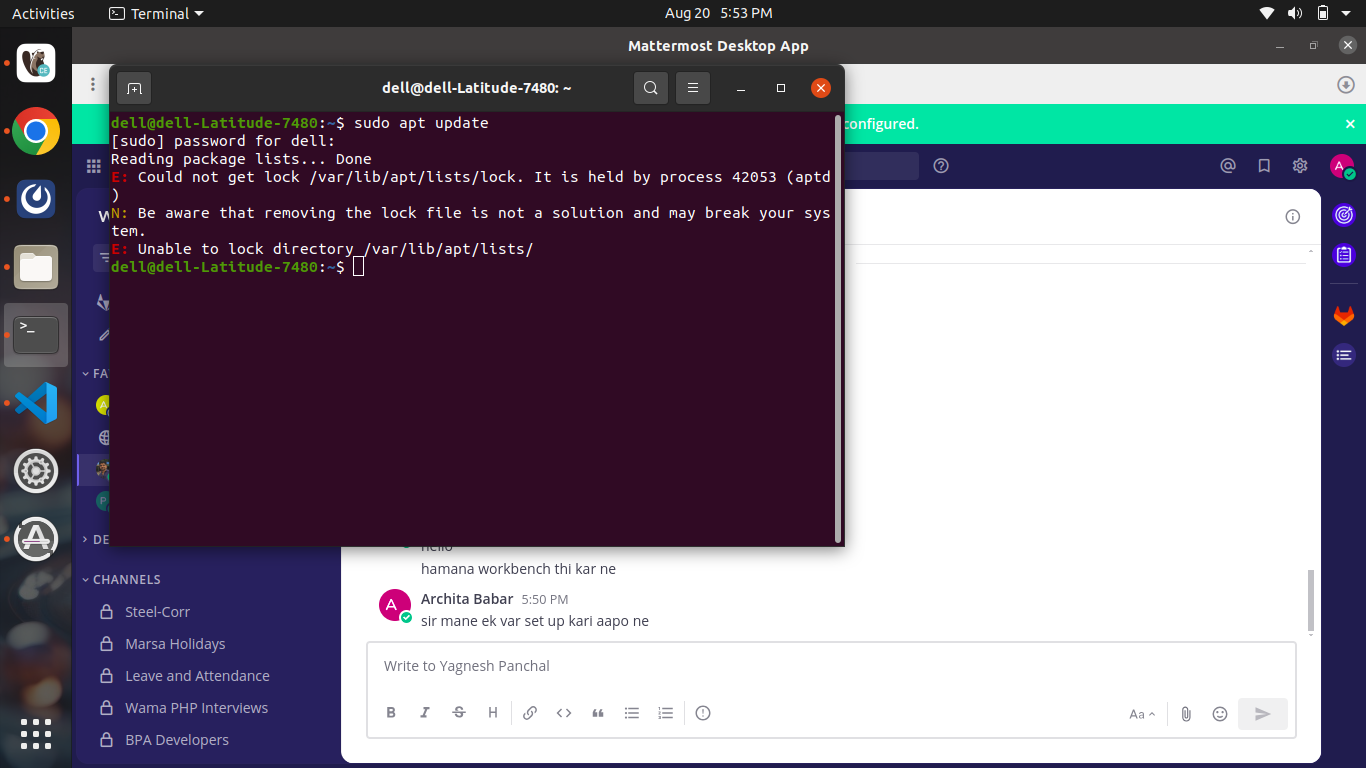
Task: Open search in the Terminal window
Action: (651, 88)
